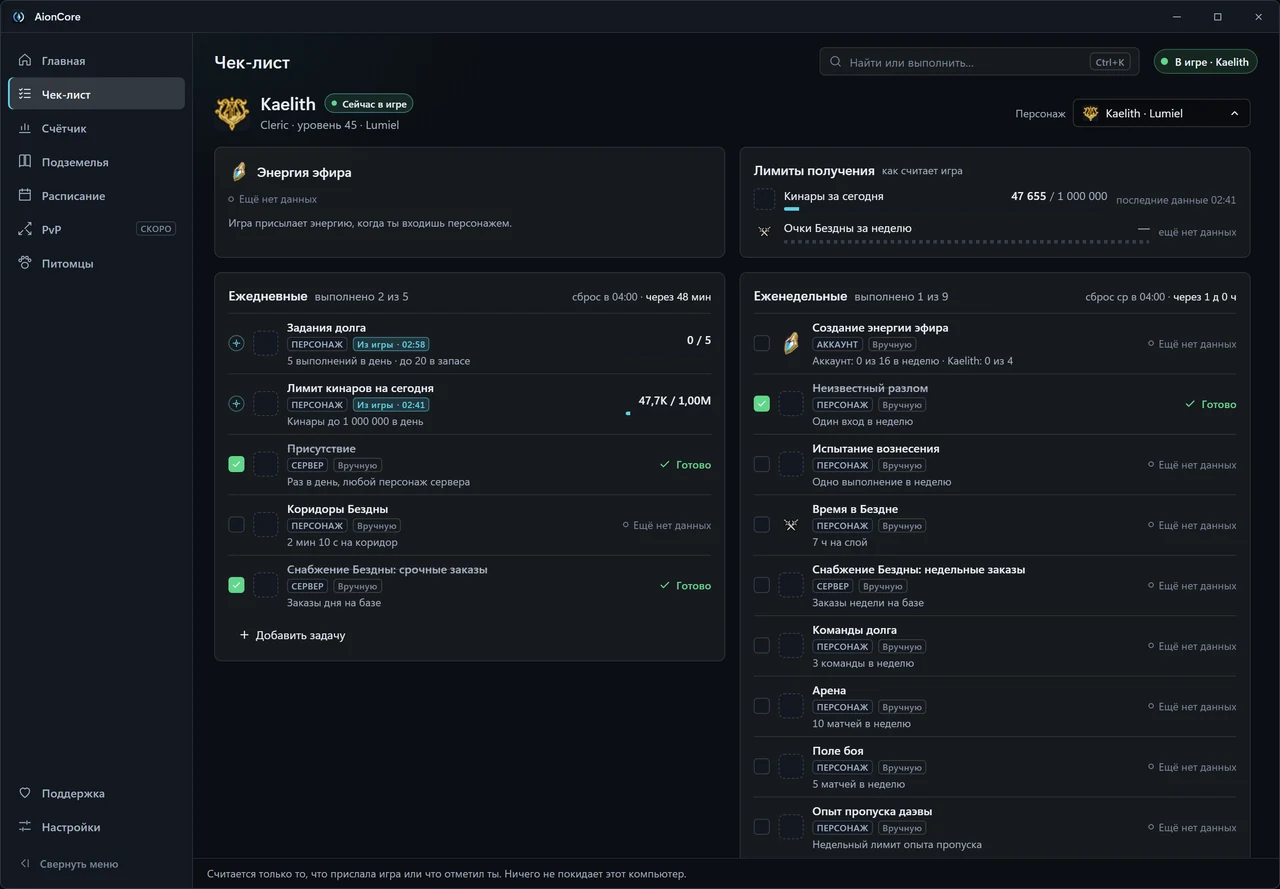Collapse the sidebar with Свернуть меню
Viewport: 1280px width, 889px height.
tap(68, 864)
